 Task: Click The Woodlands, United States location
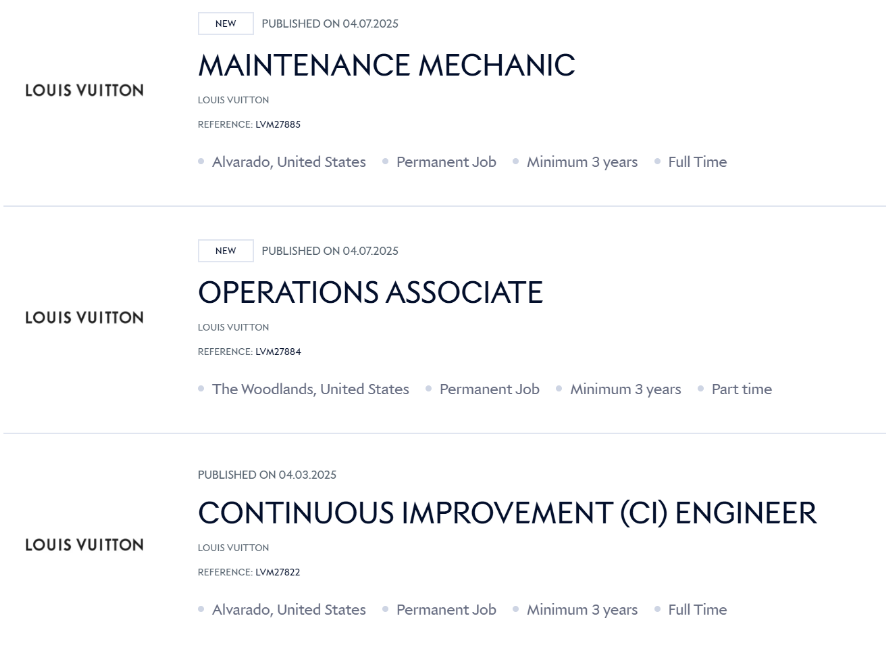click(x=310, y=389)
